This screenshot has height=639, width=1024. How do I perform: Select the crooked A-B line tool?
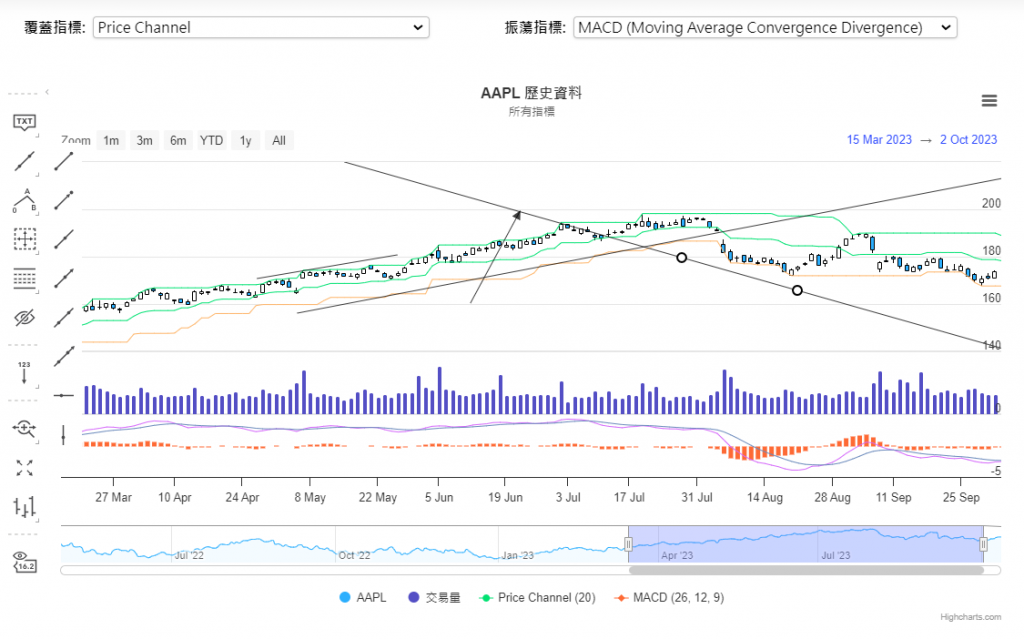tap(24, 201)
